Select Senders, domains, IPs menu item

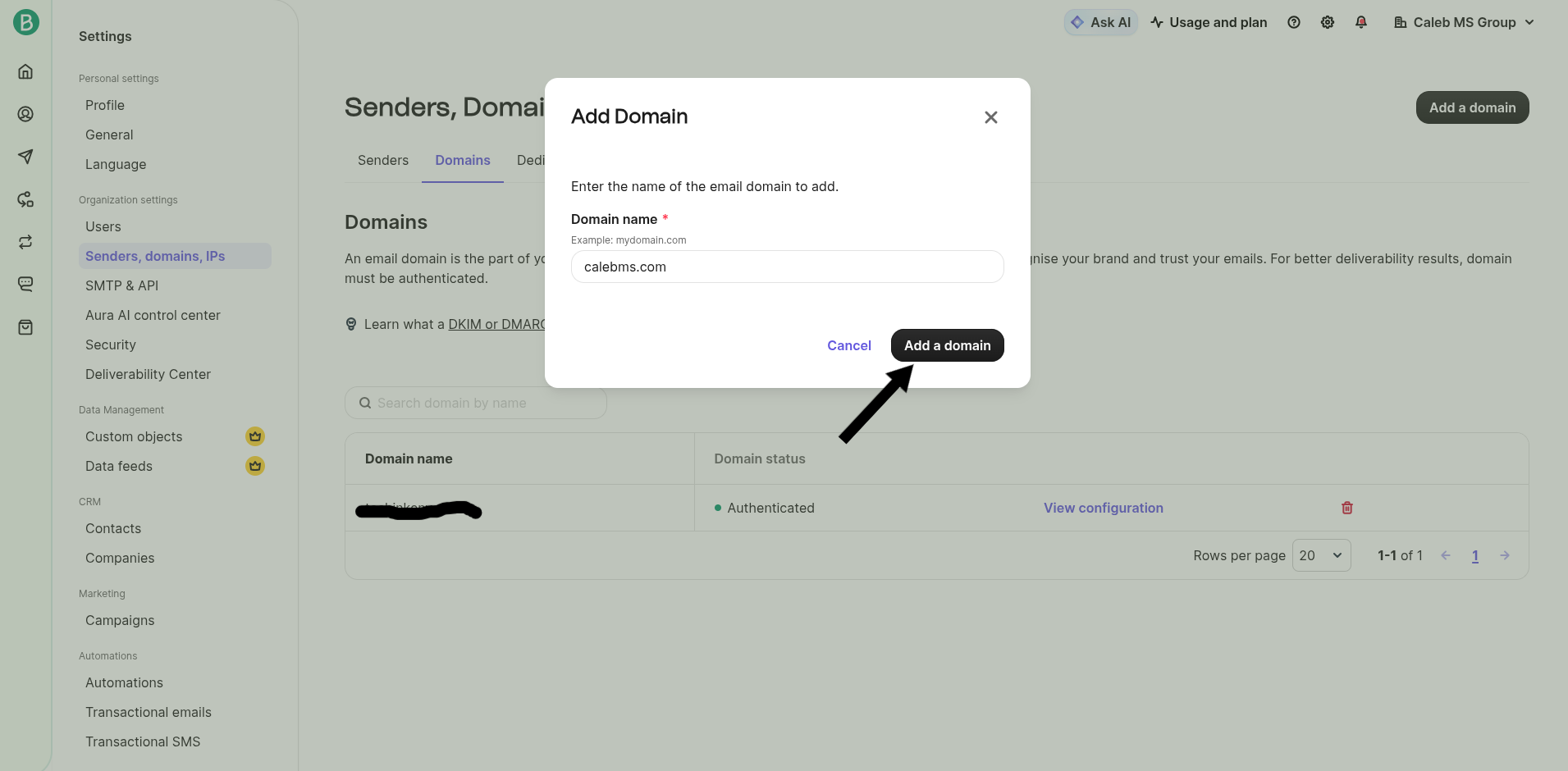175,256
